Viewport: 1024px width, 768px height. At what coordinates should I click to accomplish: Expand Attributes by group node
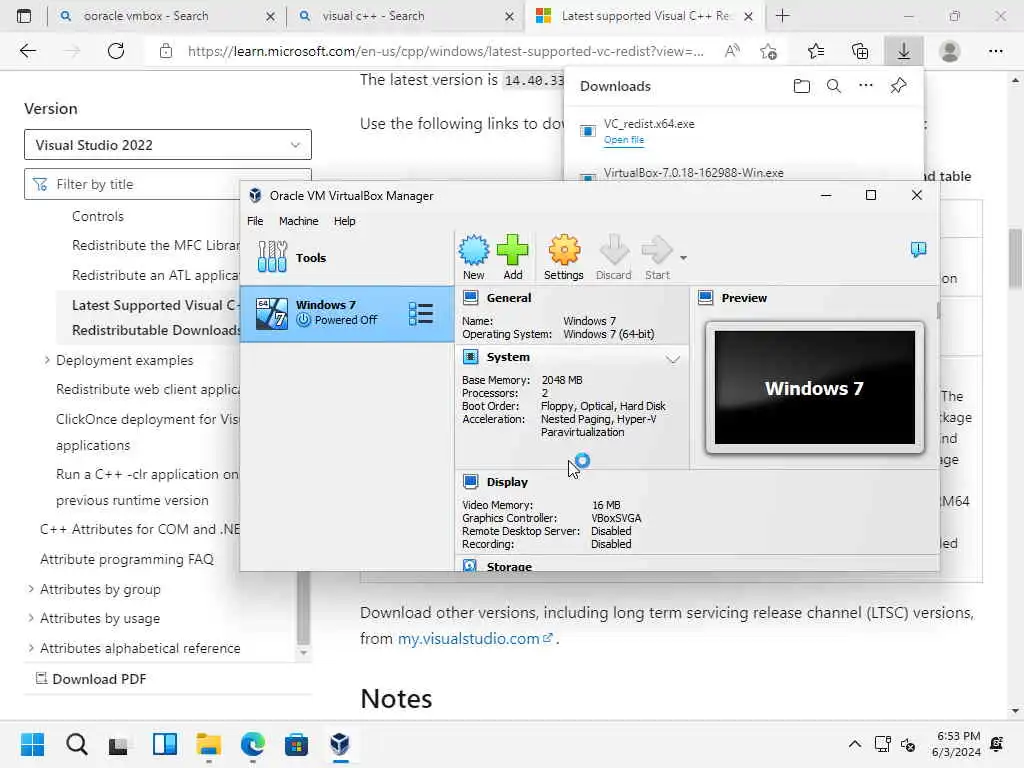click(31, 588)
